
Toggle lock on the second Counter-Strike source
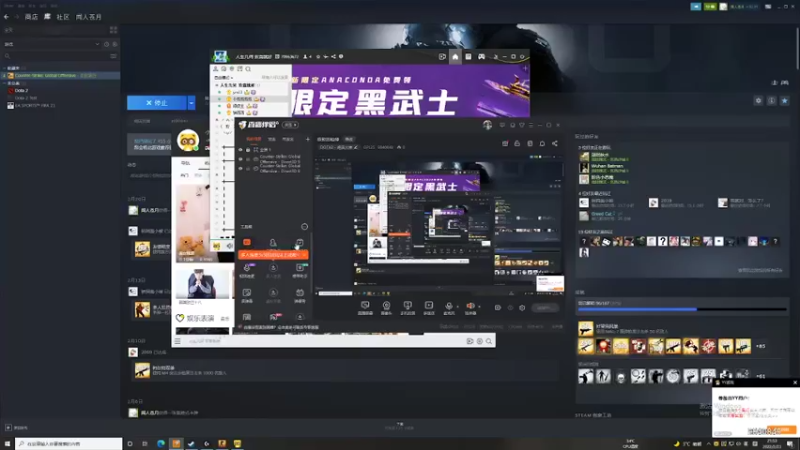pyautogui.click(x=248, y=159)
